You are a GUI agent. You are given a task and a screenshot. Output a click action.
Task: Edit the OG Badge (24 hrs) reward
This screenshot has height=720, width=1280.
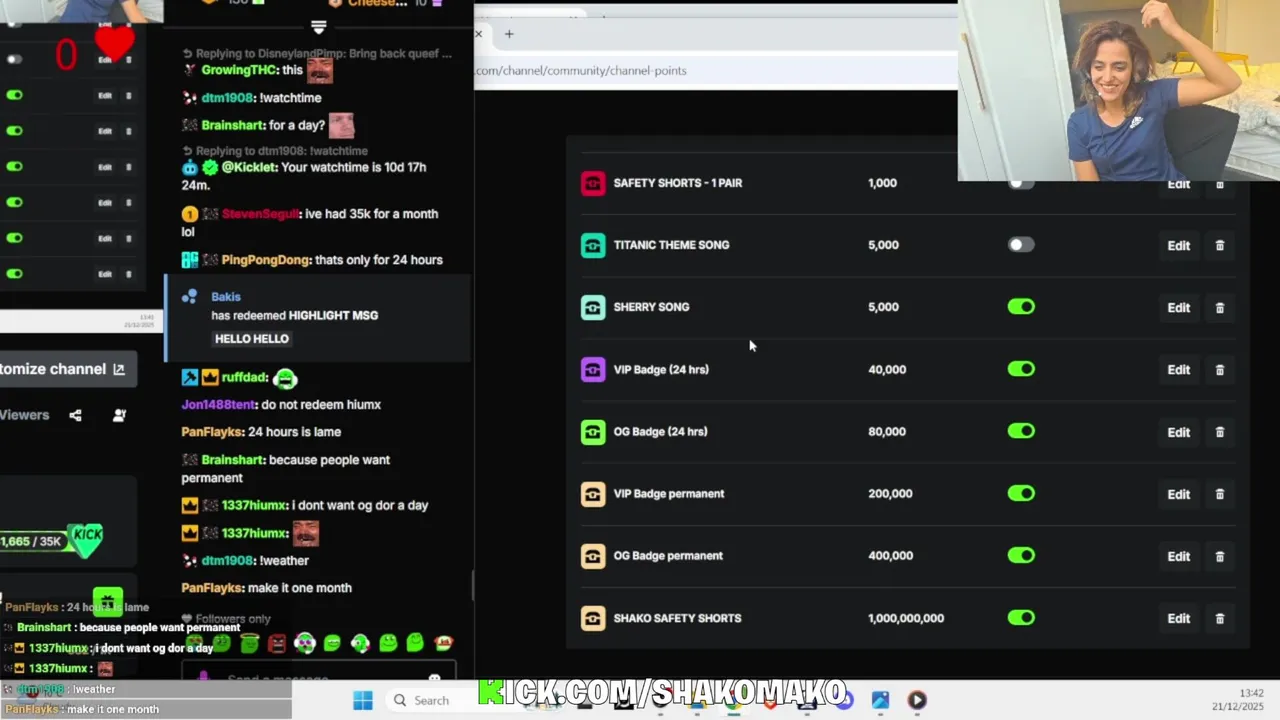point(1179,432)
